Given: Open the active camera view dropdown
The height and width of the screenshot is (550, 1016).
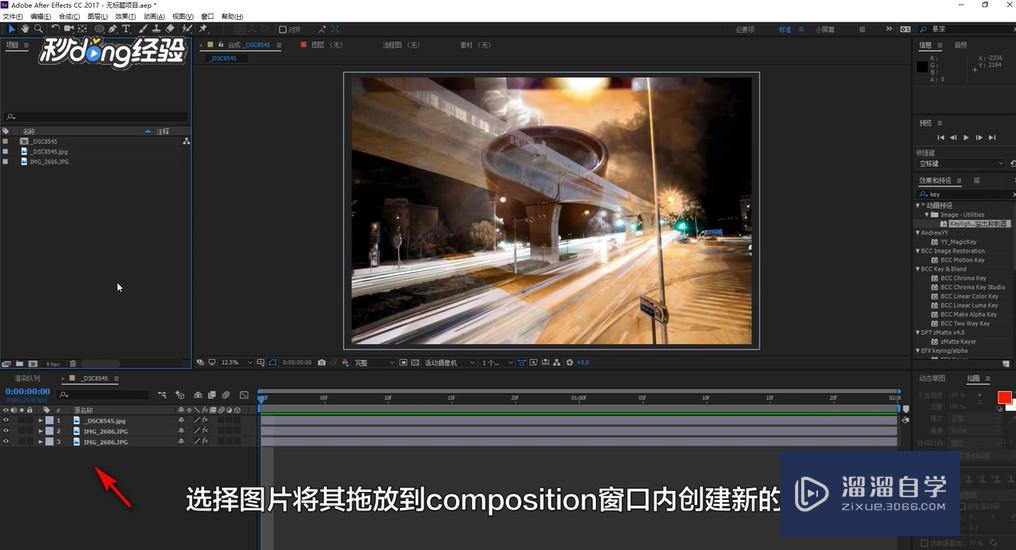Looking at the screenshot, I should coord(450,363).
